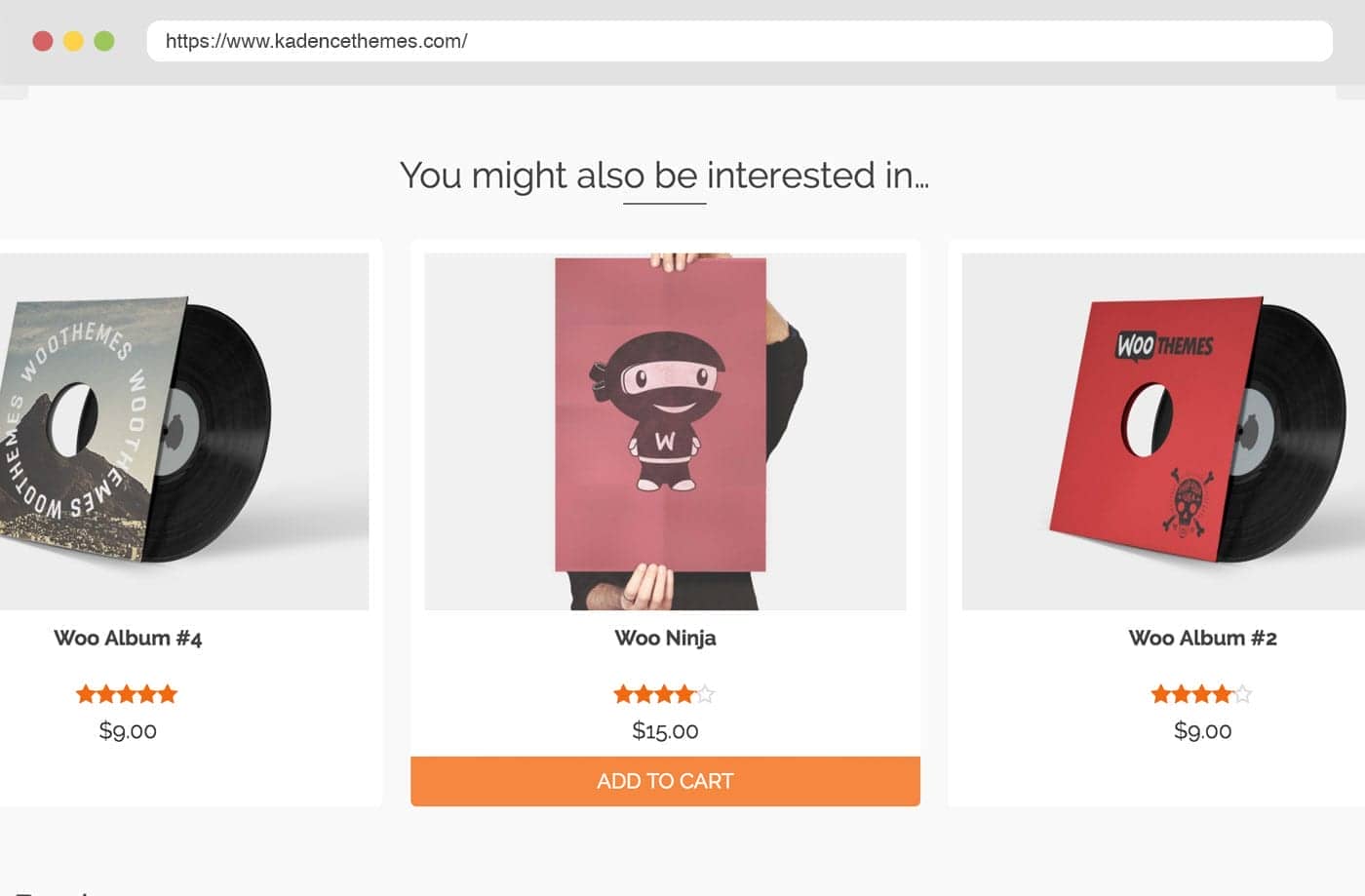Screen dimensions: 1365x896
Task: Click the empty fifth star on Woo Album #2
Action: point(1243,694)
